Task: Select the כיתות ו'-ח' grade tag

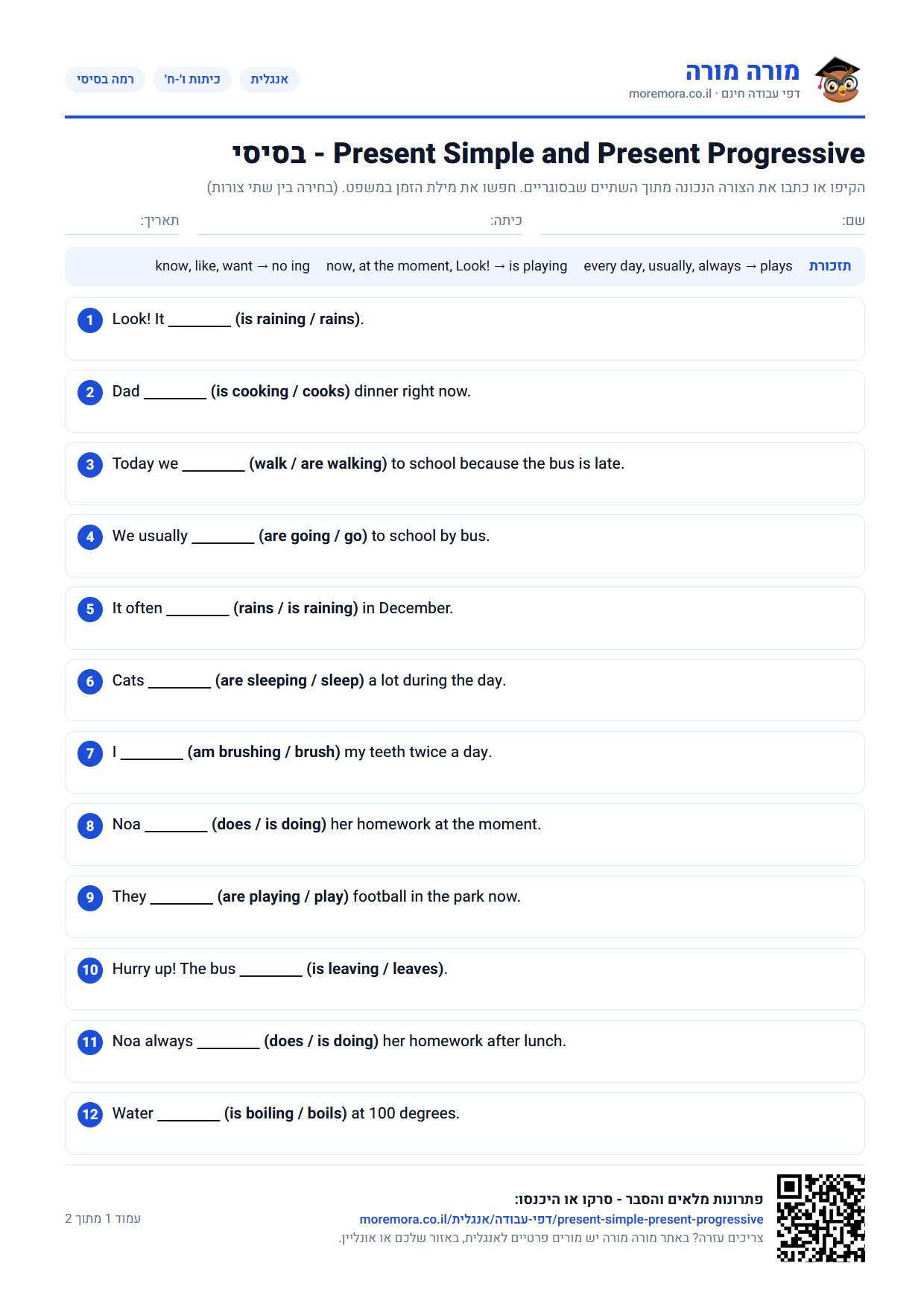Action: point(192,80)
